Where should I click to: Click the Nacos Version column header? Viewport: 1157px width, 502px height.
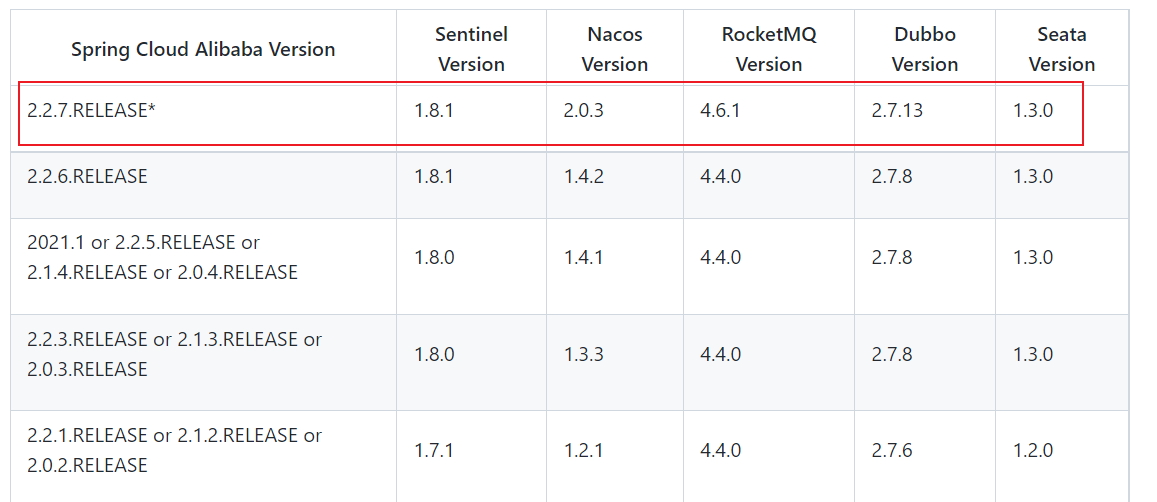tap(615, 49)
